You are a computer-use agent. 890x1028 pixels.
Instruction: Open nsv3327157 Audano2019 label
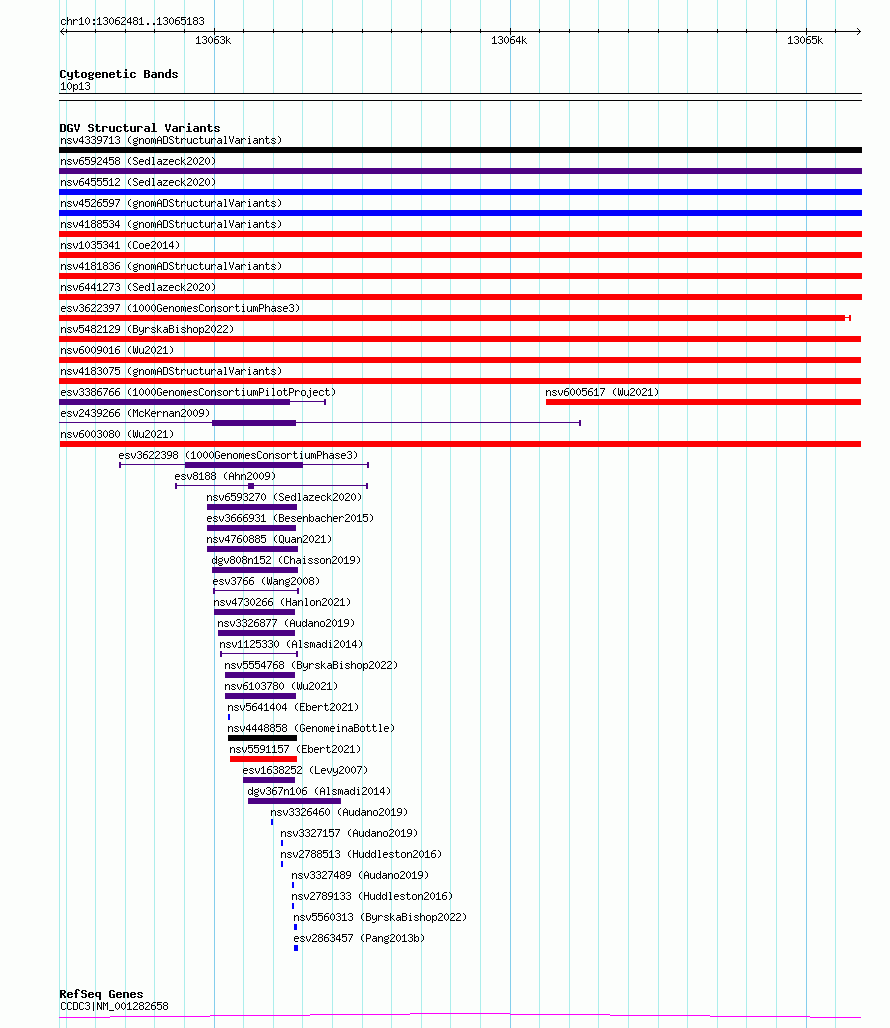(x=349, y=833)
